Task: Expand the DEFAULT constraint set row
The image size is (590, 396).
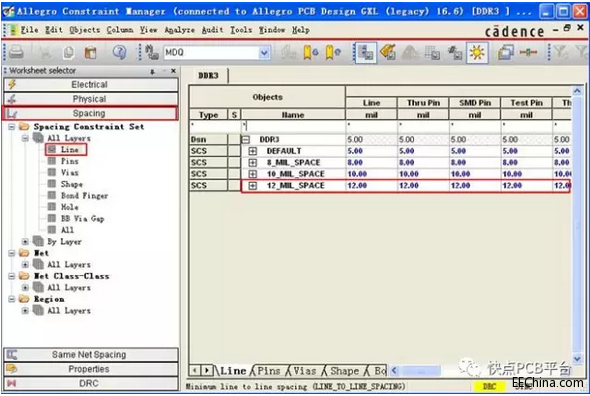Action: click(252, 151)
